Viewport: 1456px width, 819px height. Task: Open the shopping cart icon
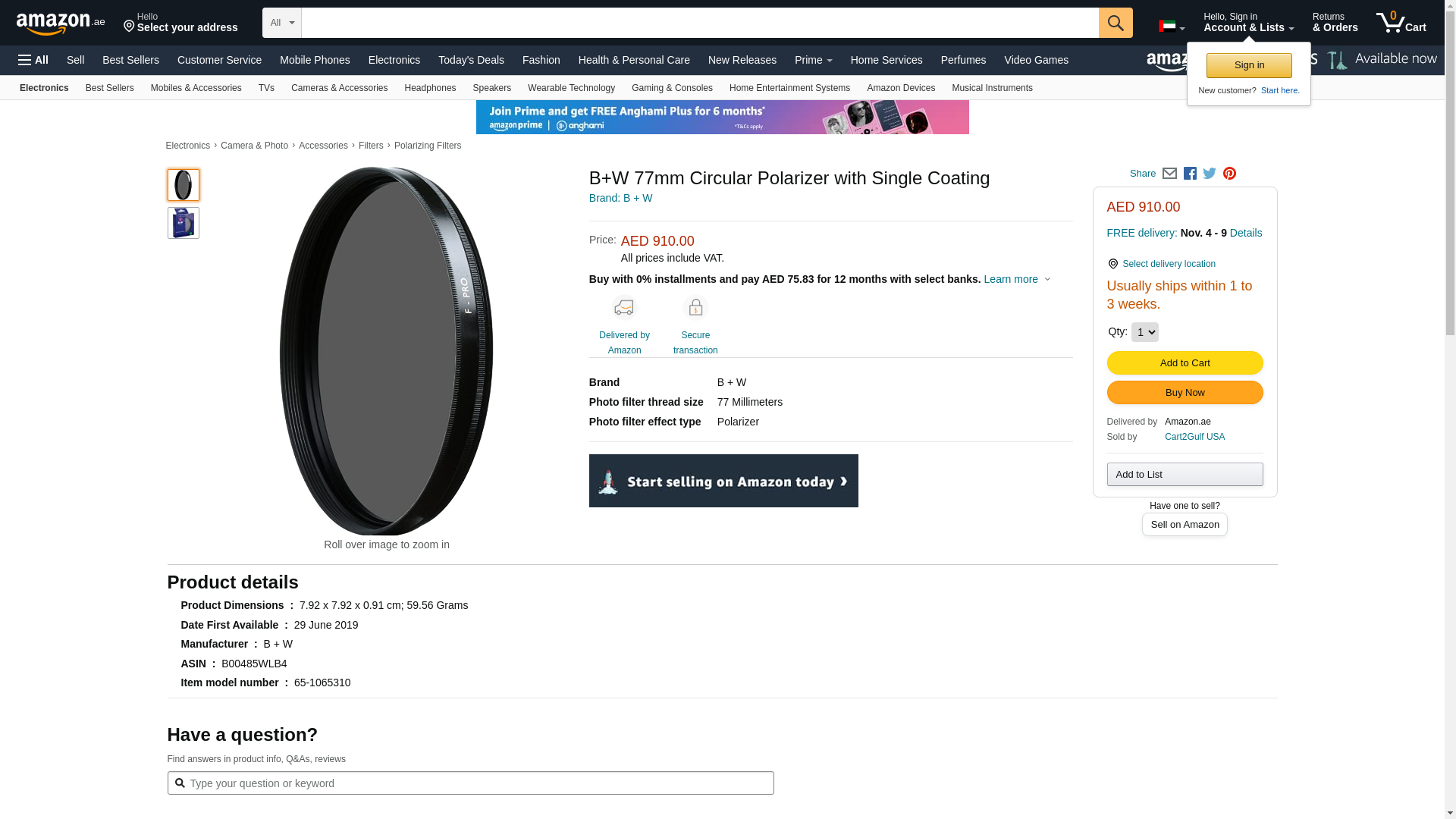tap(1401, 23)
